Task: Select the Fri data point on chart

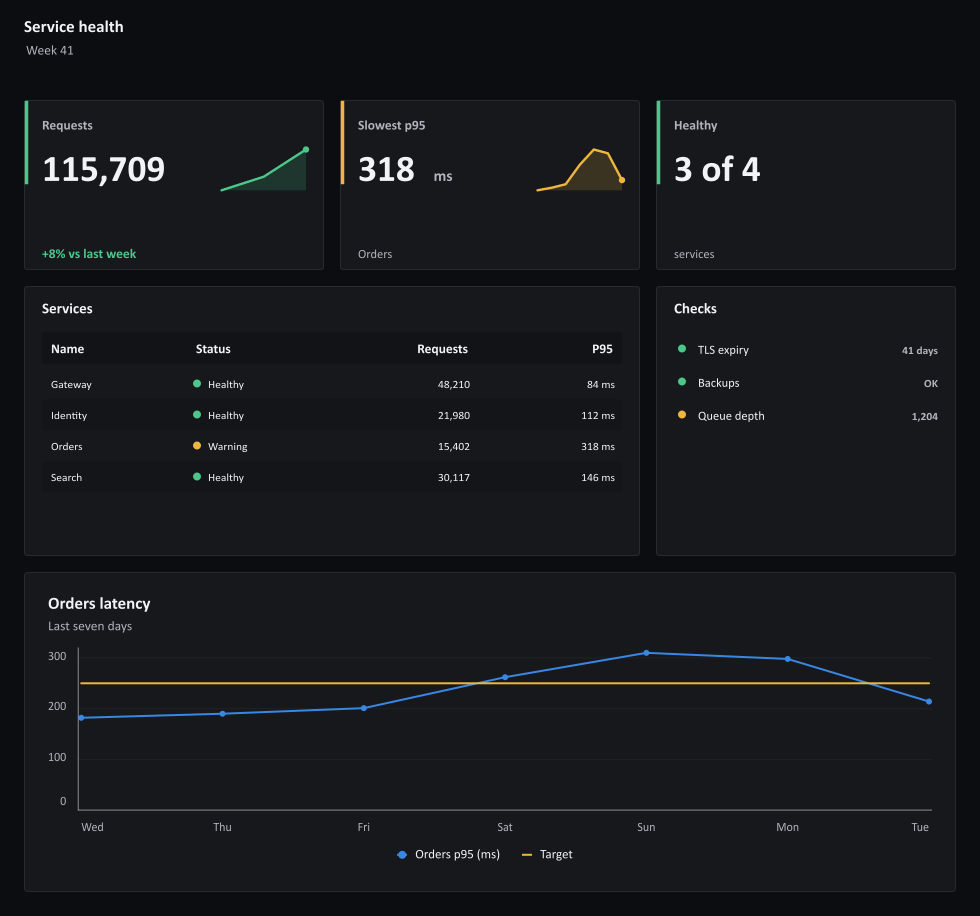Action: 364,708
